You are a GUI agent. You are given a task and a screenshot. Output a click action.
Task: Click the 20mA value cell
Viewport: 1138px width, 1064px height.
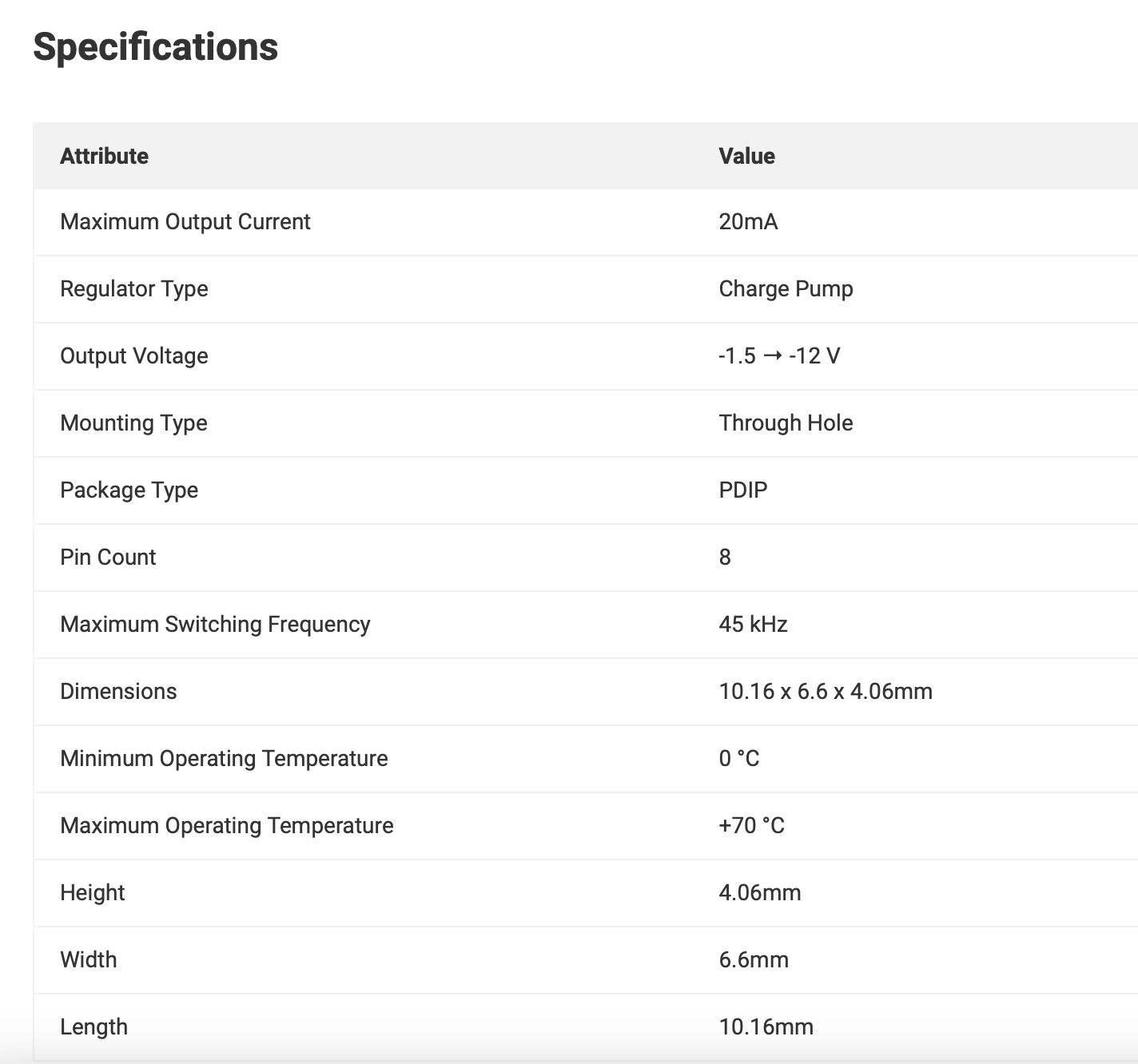(x=748, y=222)
